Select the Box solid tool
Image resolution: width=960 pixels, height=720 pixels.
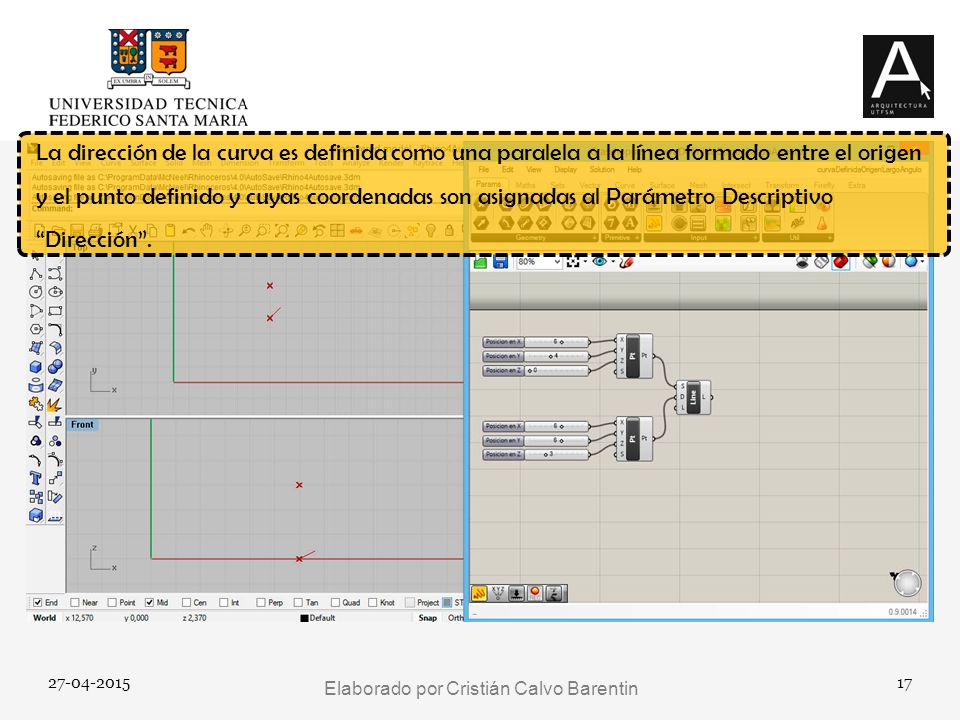pos(36,367)
